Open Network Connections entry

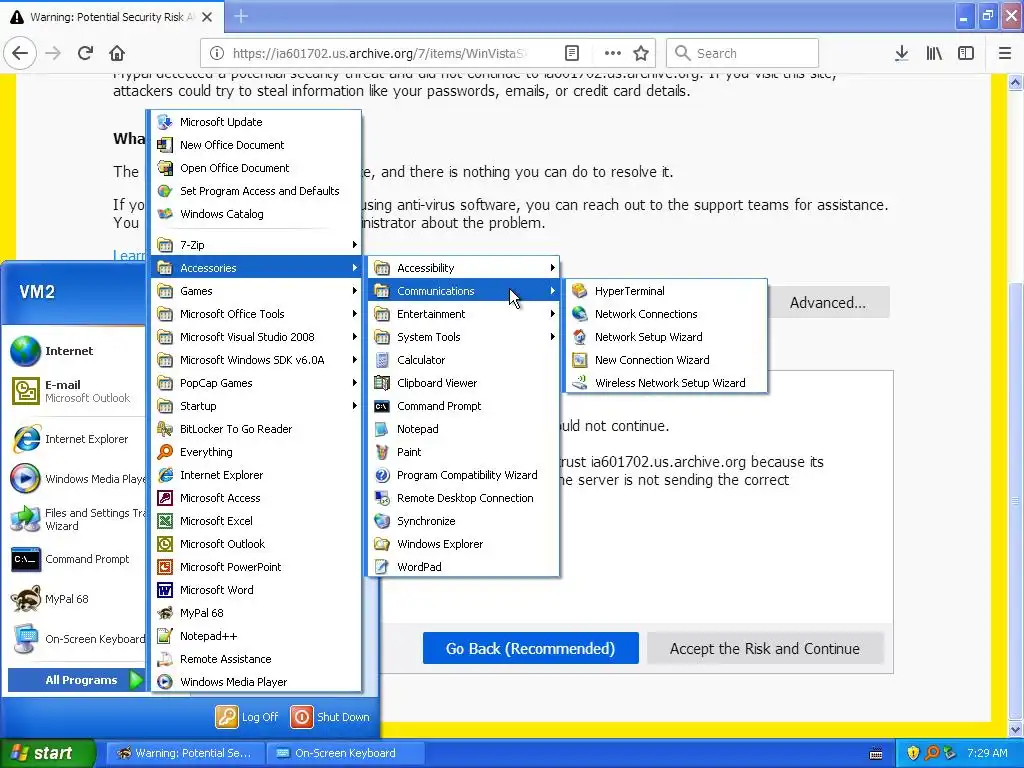pyautogui.click(x=666, y=314)
